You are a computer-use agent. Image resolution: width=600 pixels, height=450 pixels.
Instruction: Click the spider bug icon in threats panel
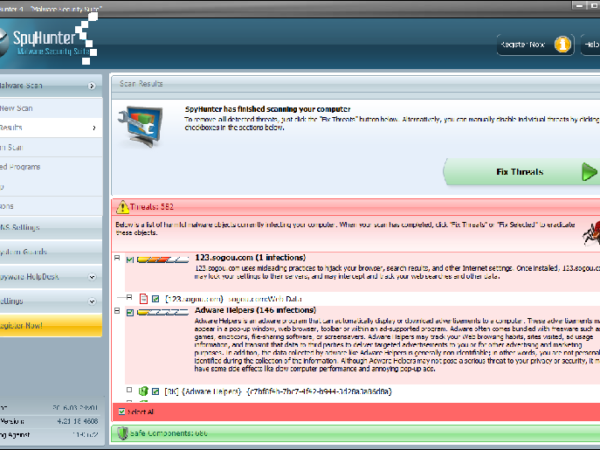(591, 233)
